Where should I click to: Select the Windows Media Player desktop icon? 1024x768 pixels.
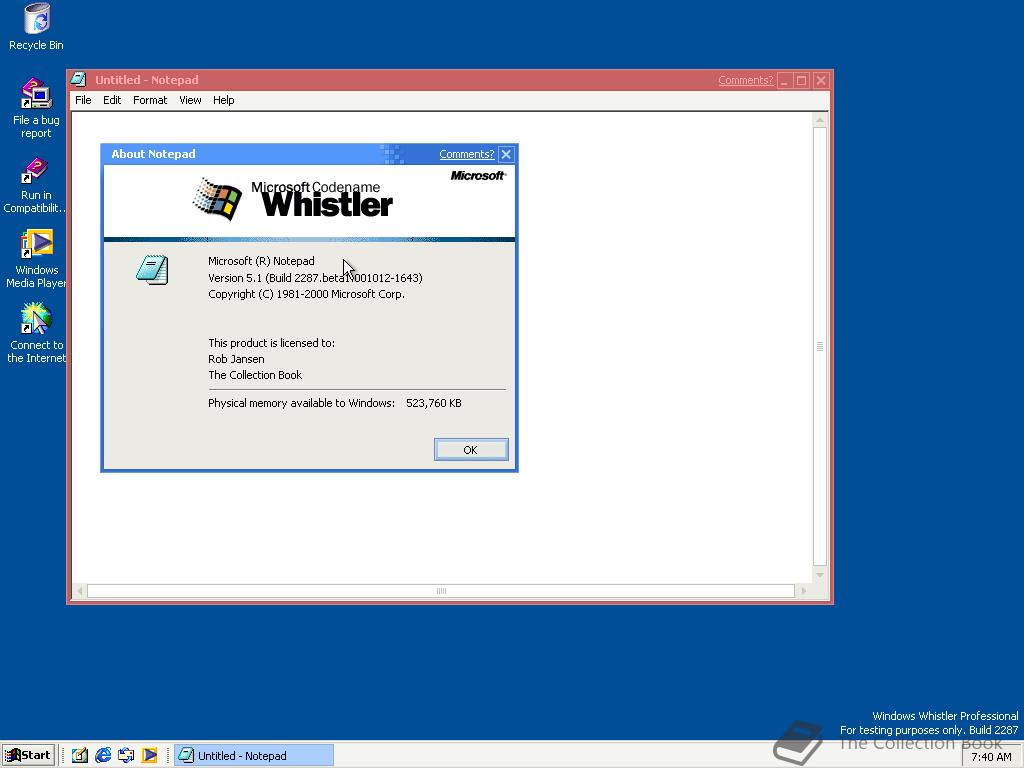point(37,259)
